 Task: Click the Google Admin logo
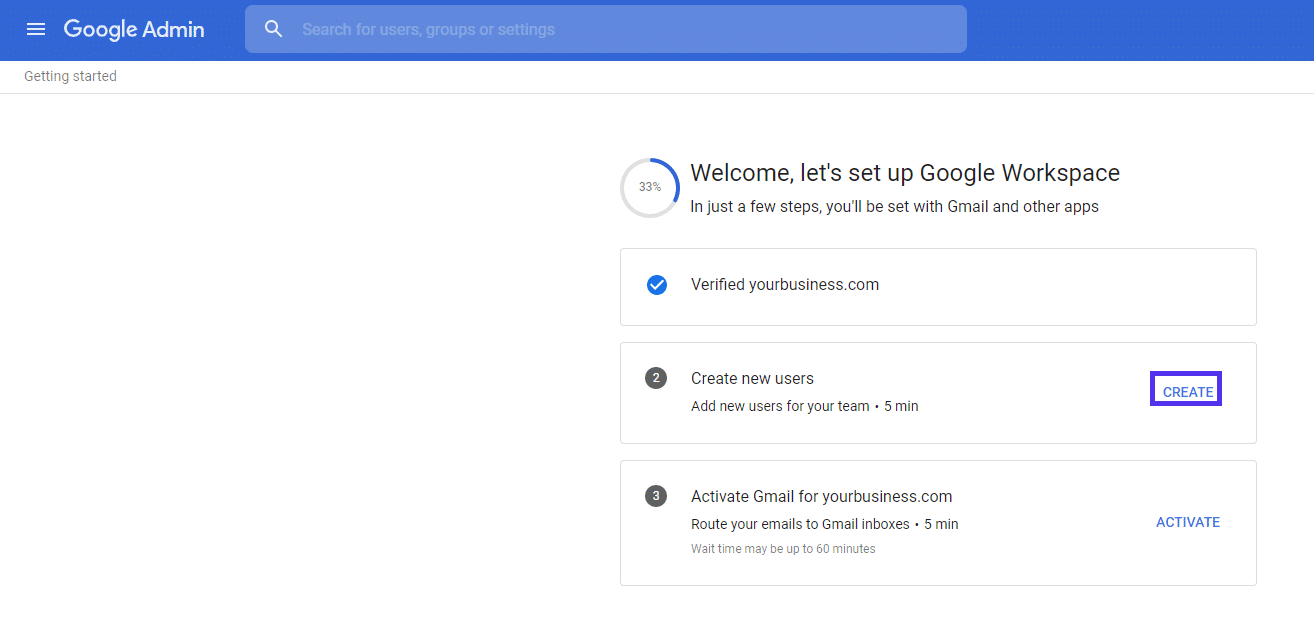coord(134,29)
